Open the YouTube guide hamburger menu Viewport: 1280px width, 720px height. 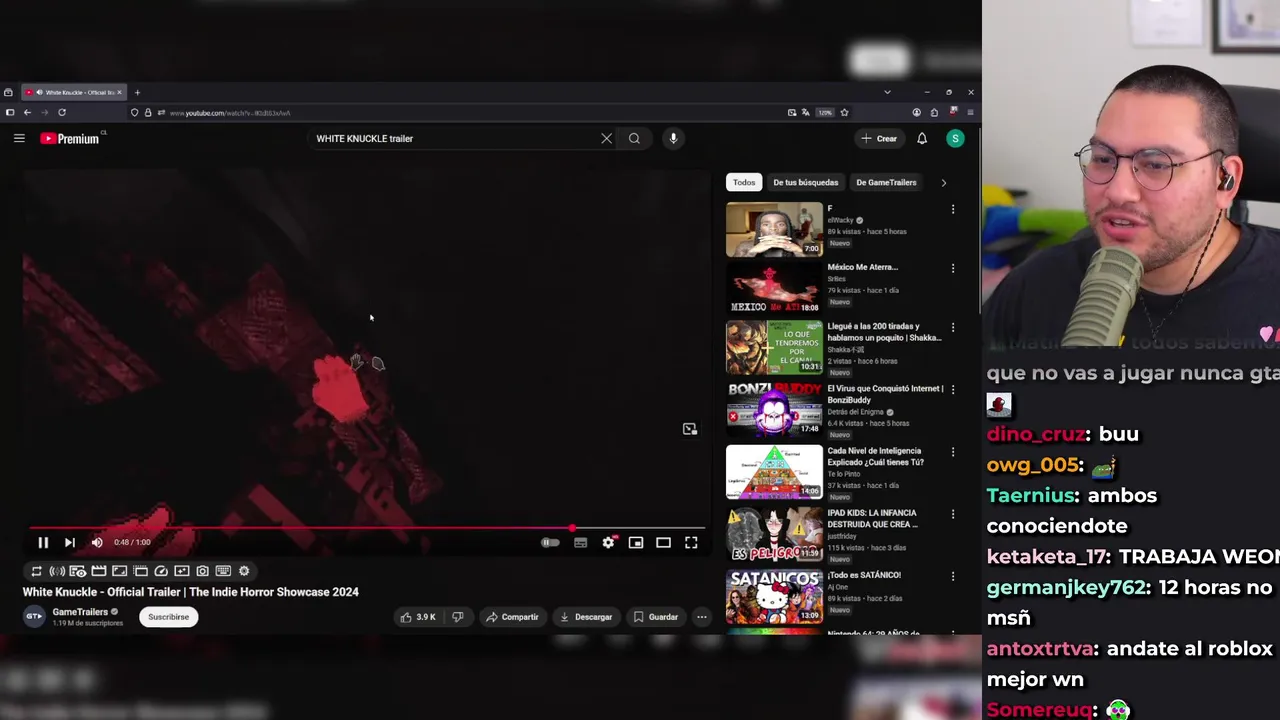pyautogui.click(x=19, y=139)
